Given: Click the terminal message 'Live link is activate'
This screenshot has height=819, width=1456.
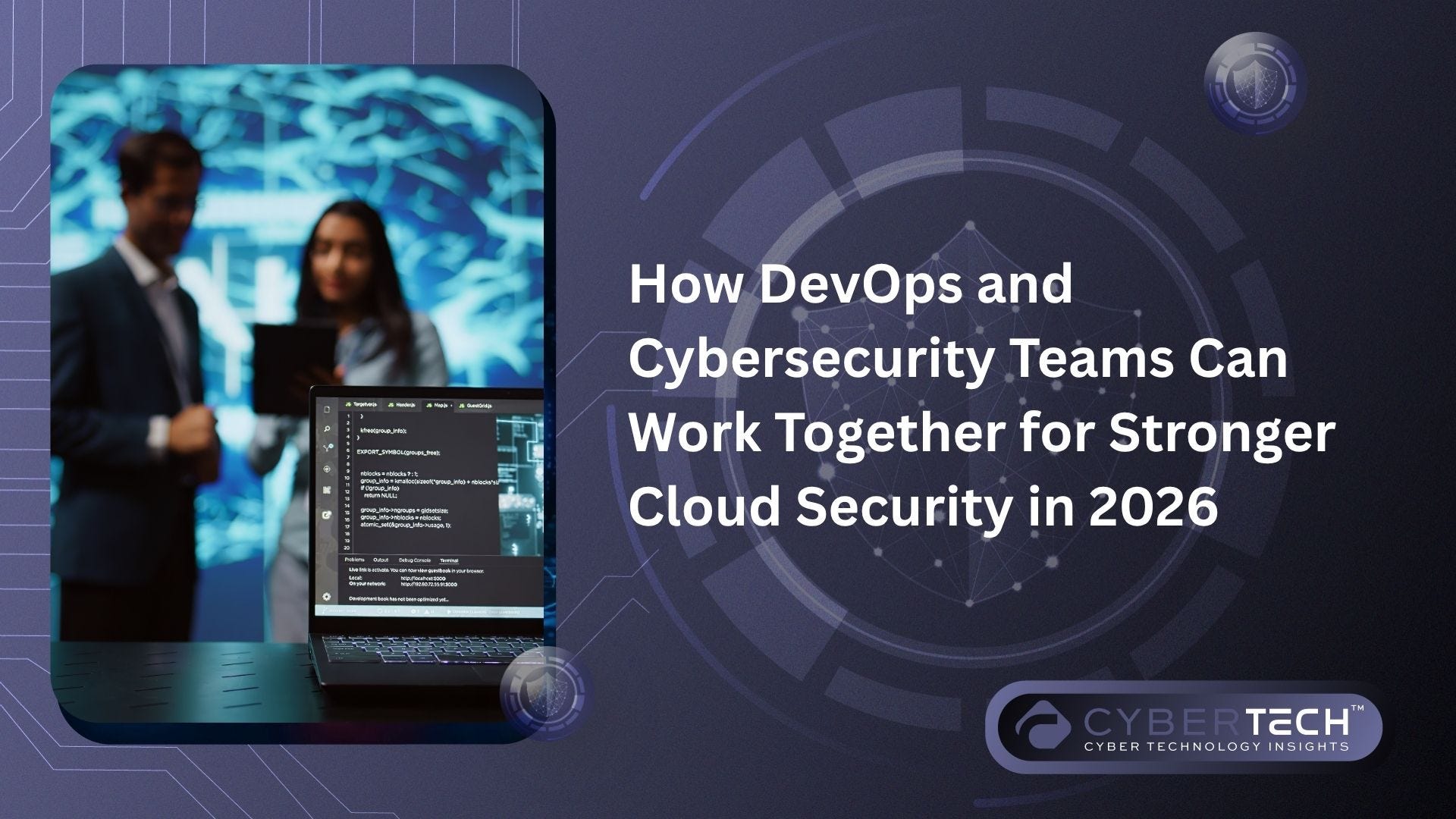Looking at the screenshot, I should 416,570.
